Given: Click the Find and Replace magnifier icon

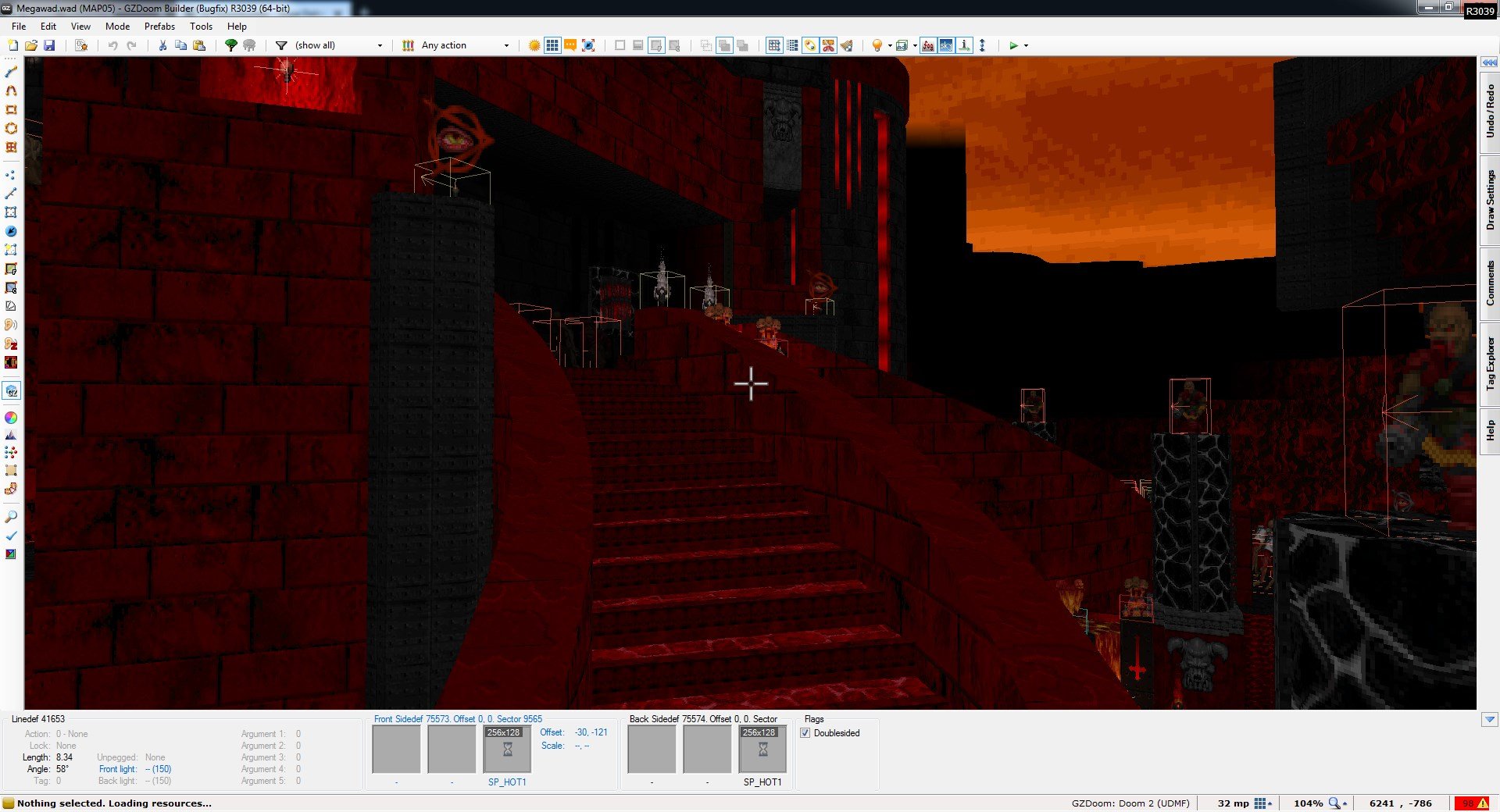Looking at the screenshot, I should tap(11, 517).
